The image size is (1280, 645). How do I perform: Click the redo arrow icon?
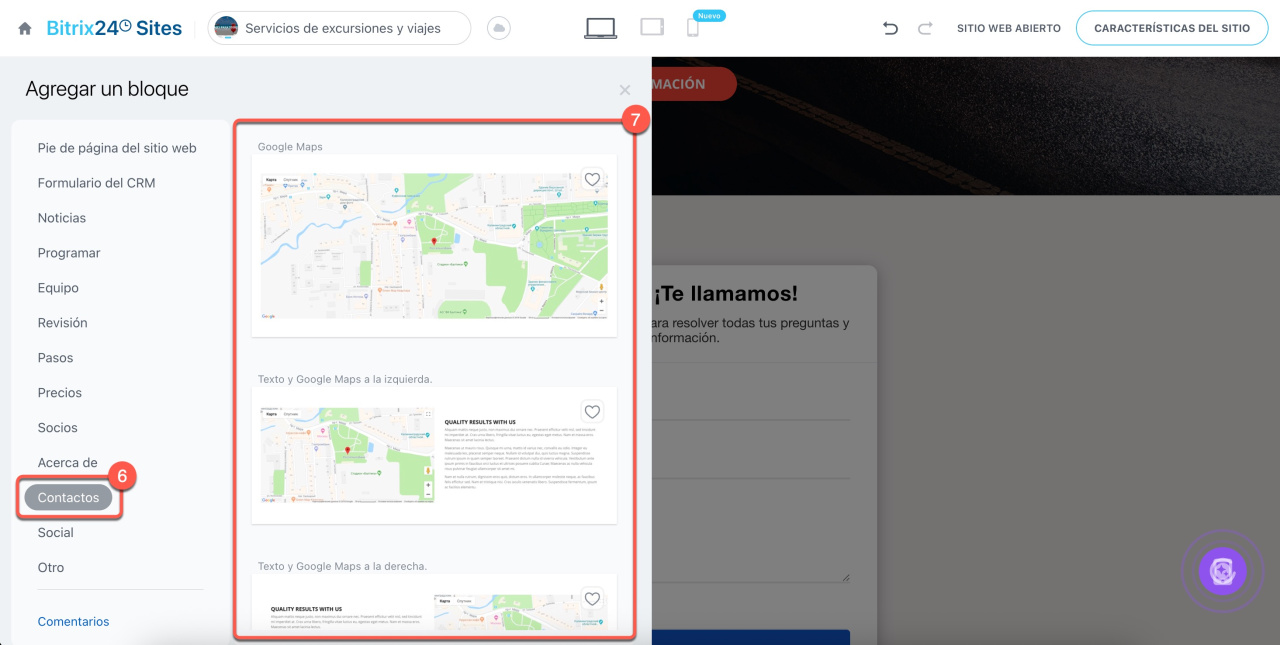click(x=925, y=29)
